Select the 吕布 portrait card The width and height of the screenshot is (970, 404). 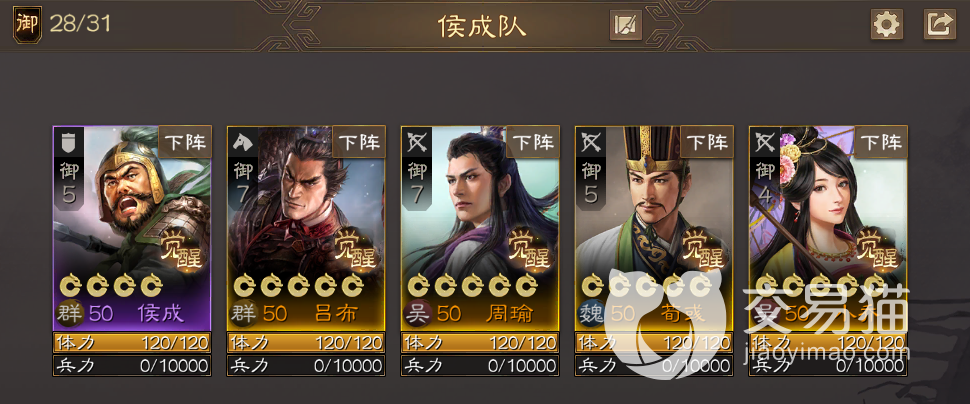click(x=306, y=229)
